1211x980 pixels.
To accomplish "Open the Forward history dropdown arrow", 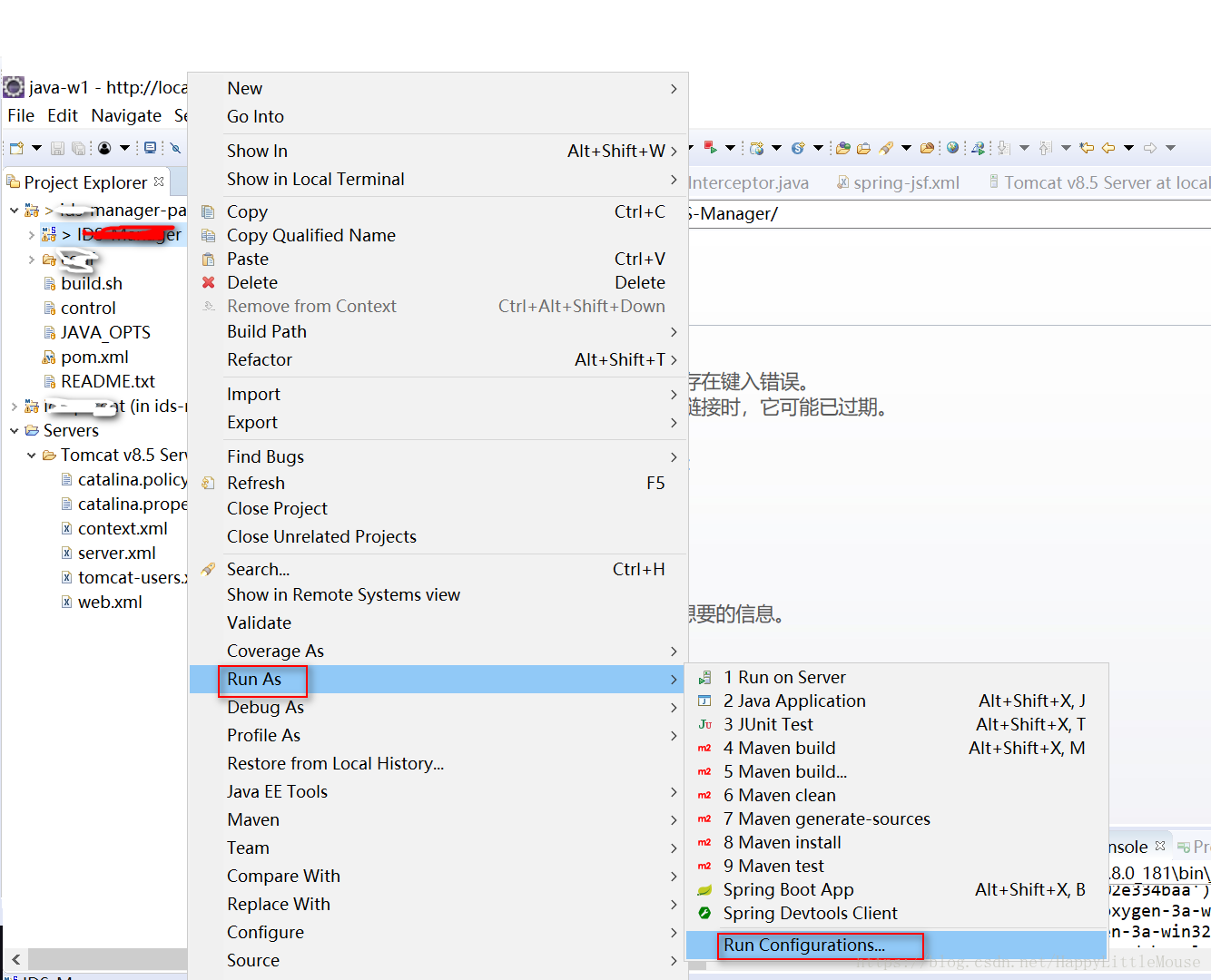I will (1170, 148).
